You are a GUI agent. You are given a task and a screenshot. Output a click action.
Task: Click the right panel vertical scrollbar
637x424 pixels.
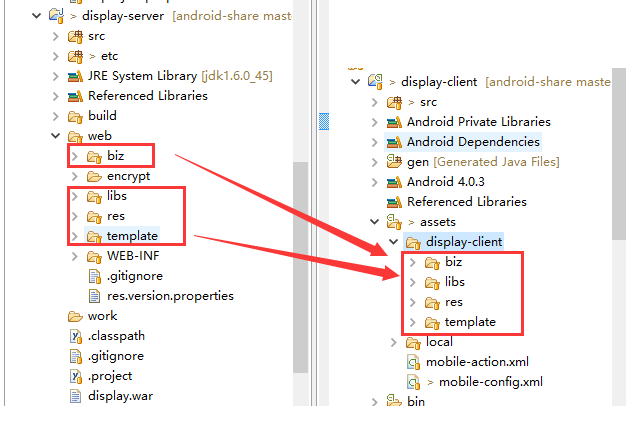tap(619, 154)
